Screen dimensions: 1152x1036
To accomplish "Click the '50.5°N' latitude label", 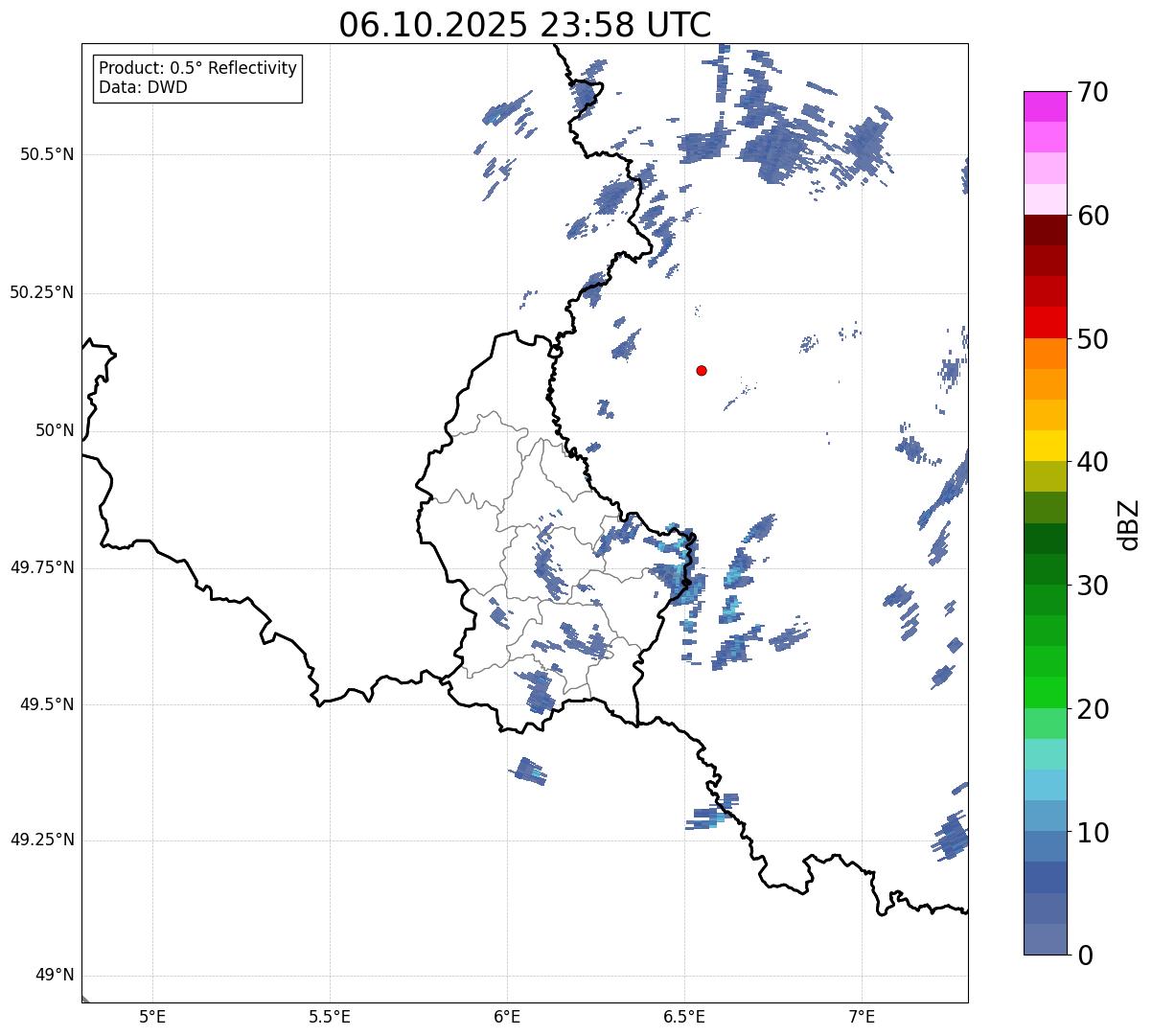I will [47, 154].
